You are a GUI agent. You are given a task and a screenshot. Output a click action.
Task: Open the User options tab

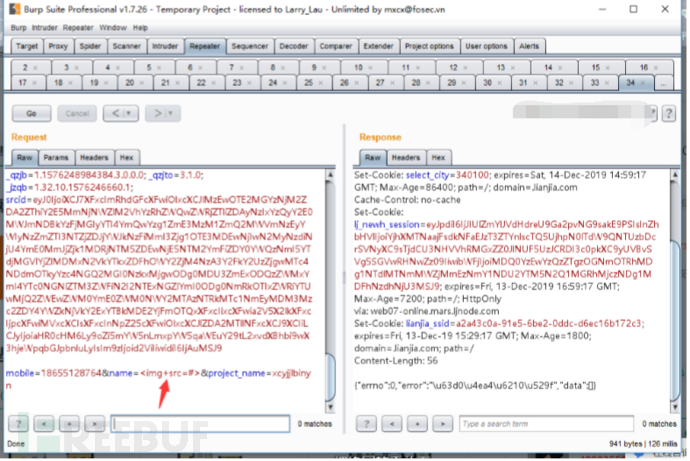click(x=486, y=46)
